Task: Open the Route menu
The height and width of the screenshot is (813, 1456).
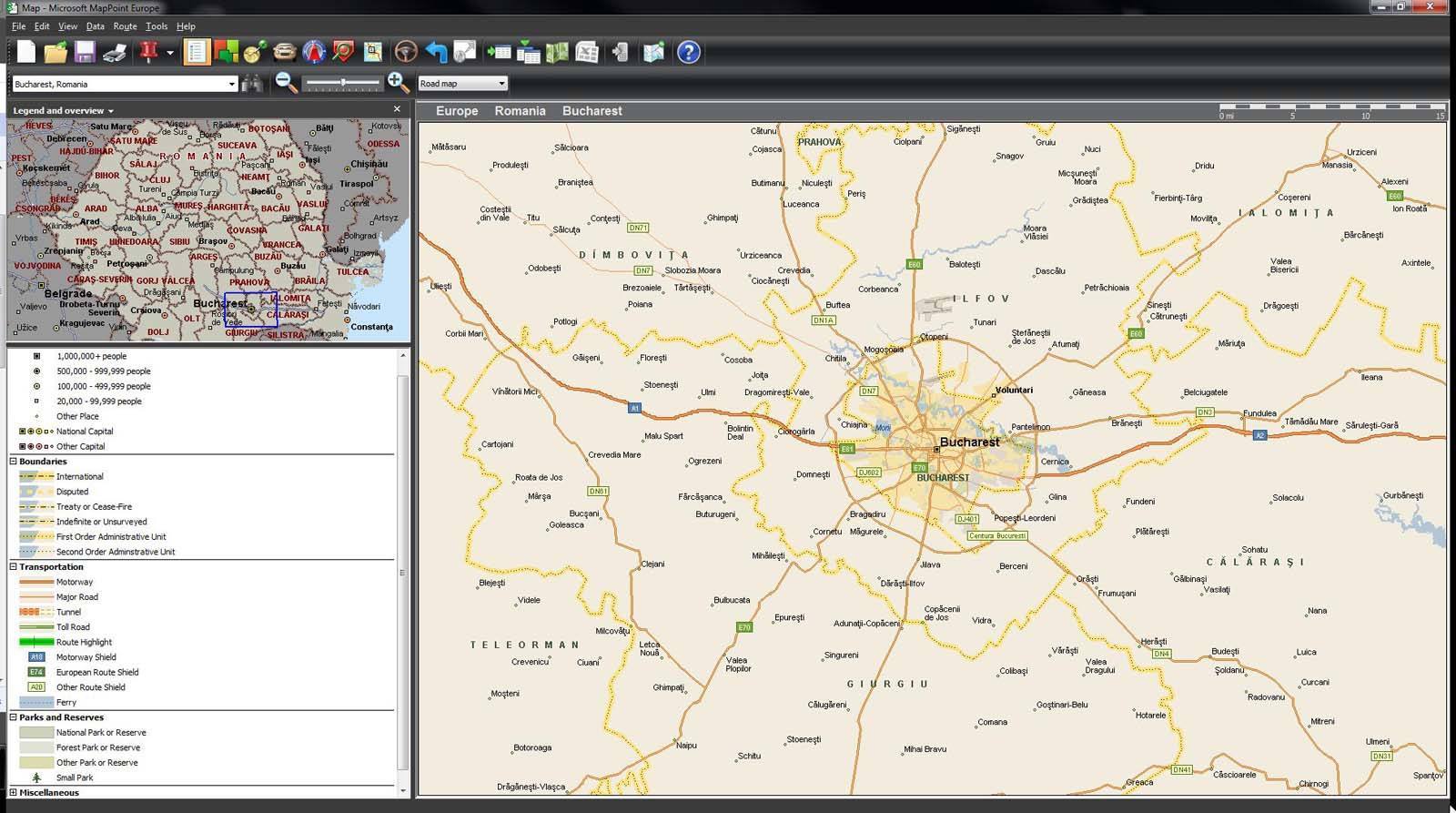Action: (x=125, y=26)
